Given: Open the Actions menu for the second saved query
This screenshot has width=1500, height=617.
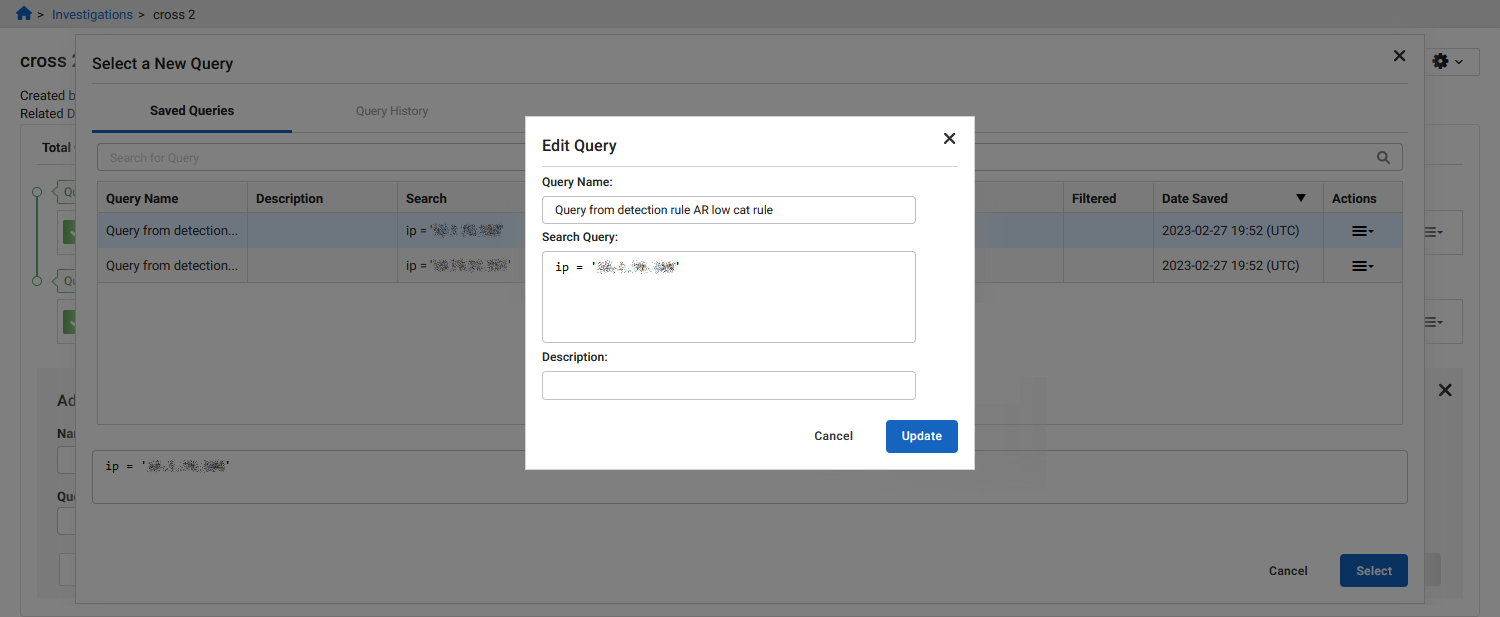Looking at the screenshot, I should click(x=1361, y=265).
